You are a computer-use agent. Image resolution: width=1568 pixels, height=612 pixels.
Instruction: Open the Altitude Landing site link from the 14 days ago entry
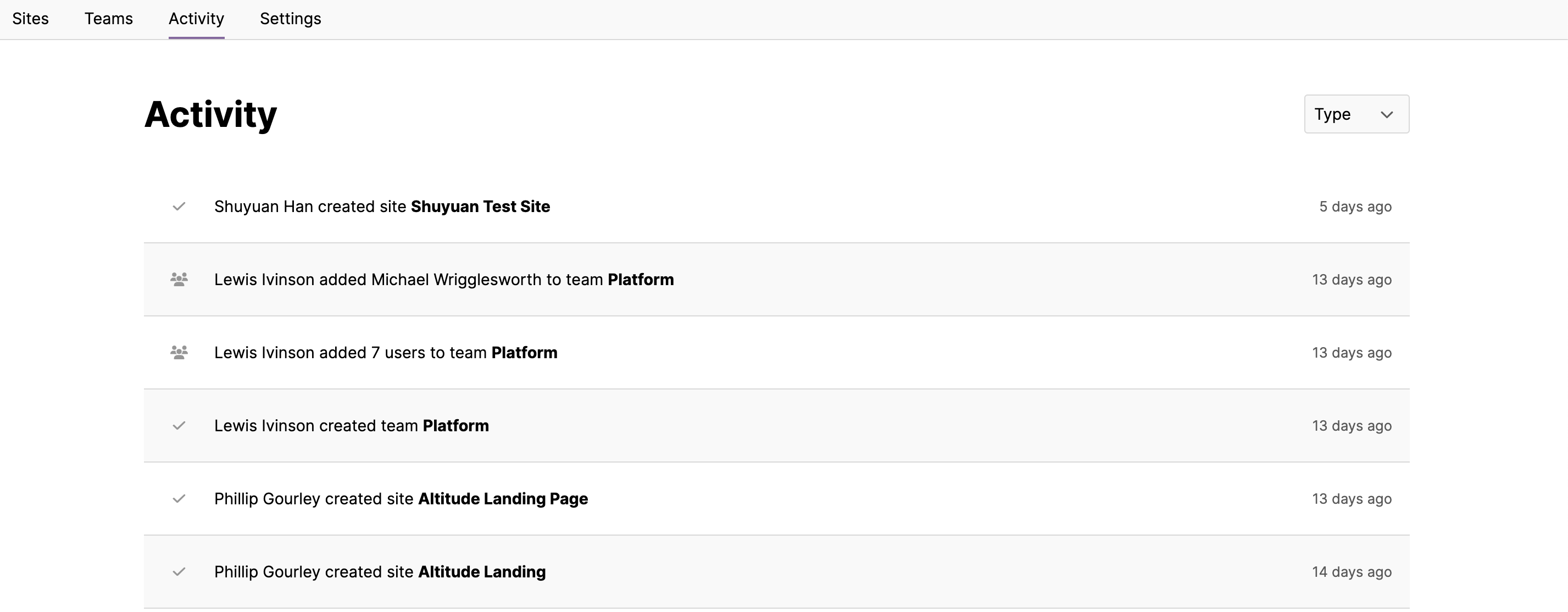(x=481, y=572)
